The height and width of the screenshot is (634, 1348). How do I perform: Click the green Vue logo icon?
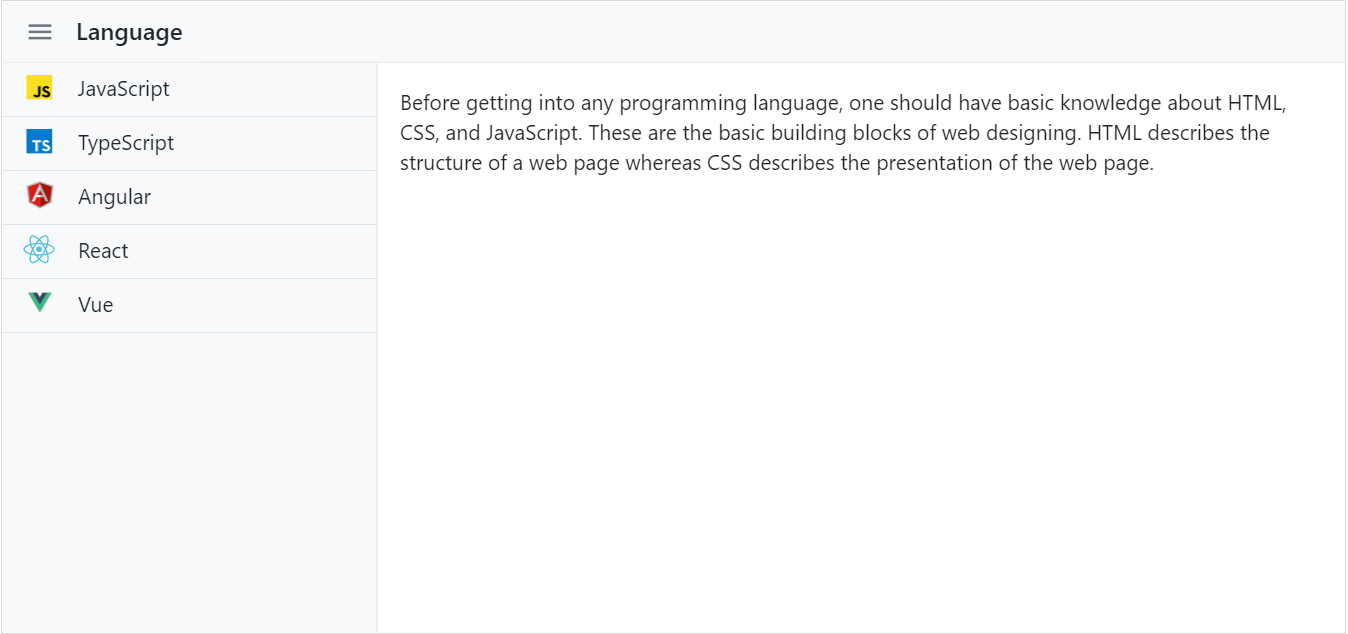pos(39,303)
